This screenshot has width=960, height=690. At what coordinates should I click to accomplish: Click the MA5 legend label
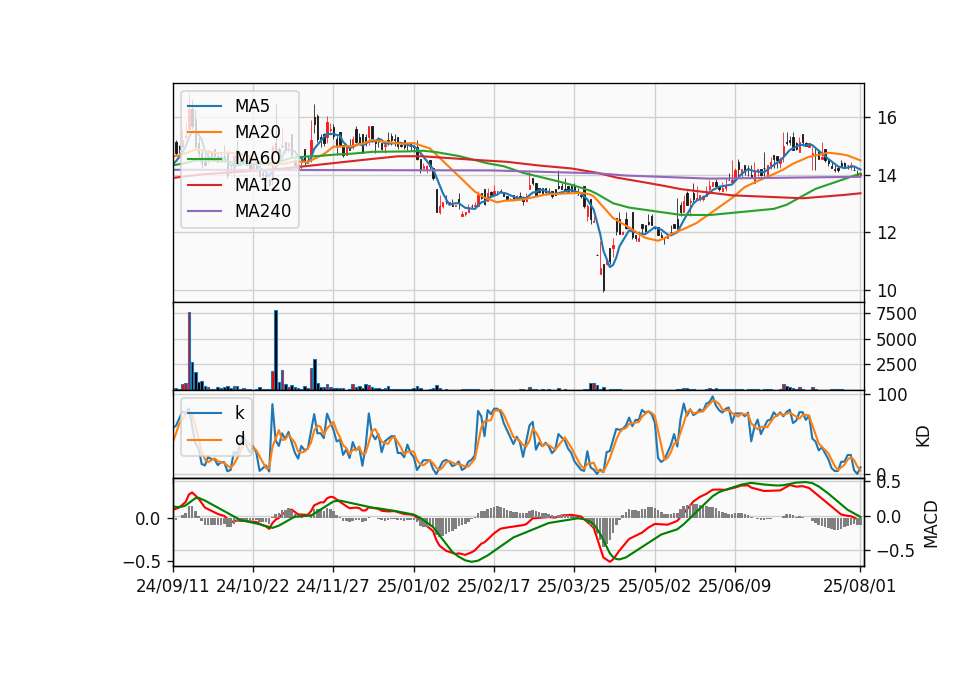252,106
